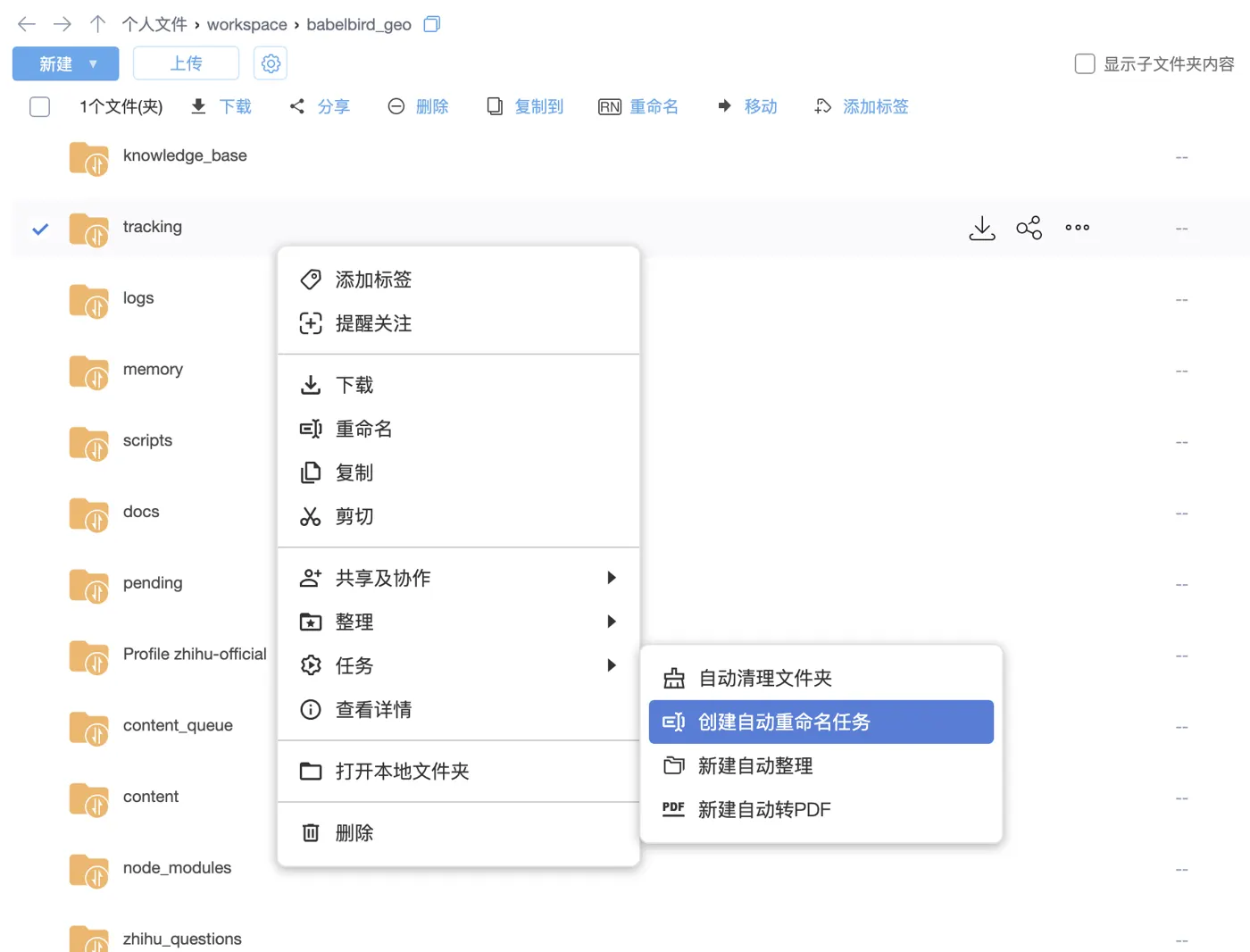Select 自动清理文件夹 in the submenu
The height and width of the screenshot is (952, 1250).
point(821,679)
